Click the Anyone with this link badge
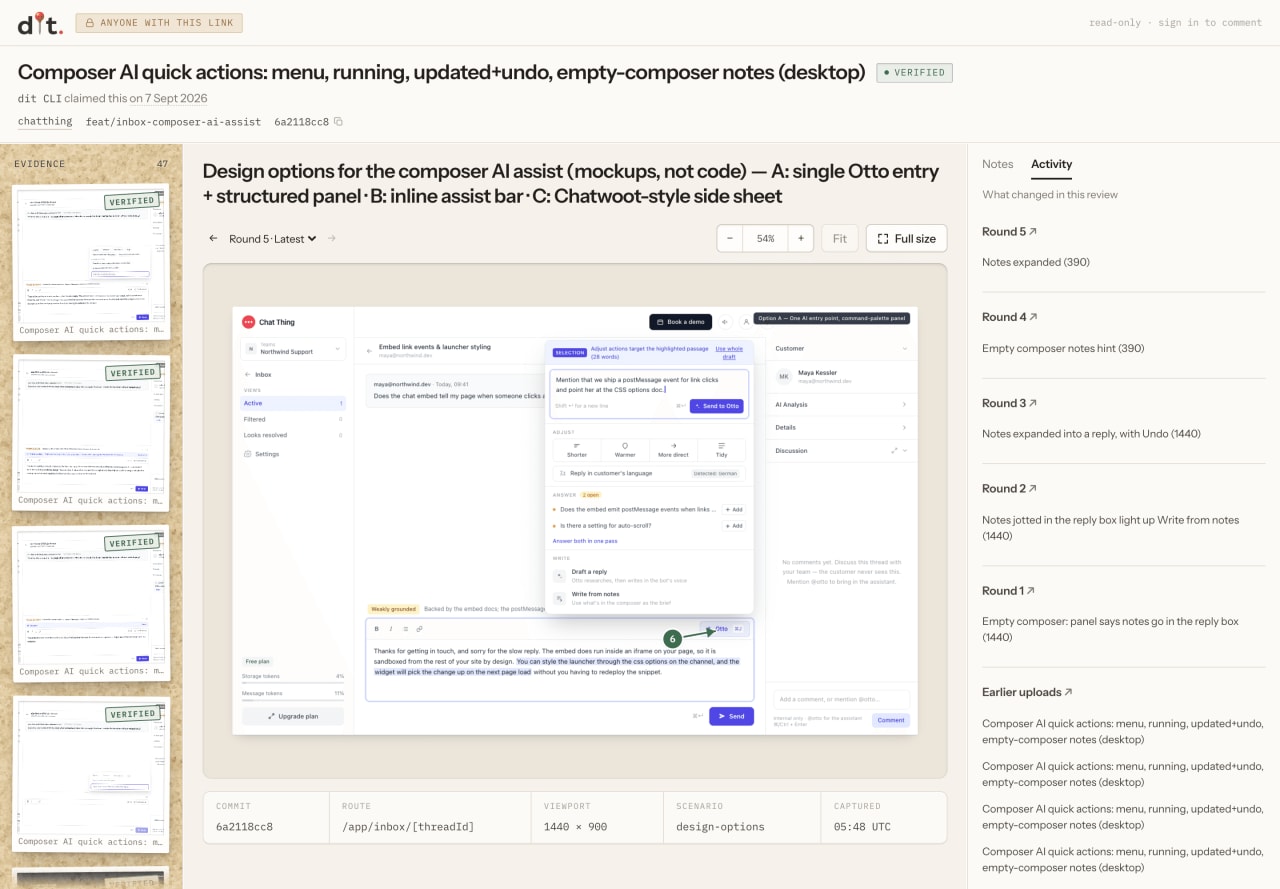Image resolution: width=1280 pixels, height=889 pixels. (159, 23)
